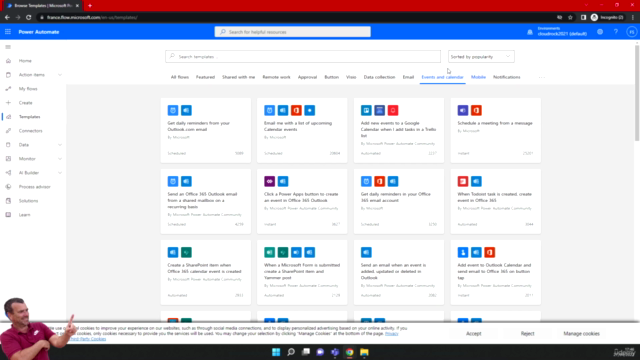640x360 pixels.
Task: Expand the Action items section
Action: coord(60,75)
